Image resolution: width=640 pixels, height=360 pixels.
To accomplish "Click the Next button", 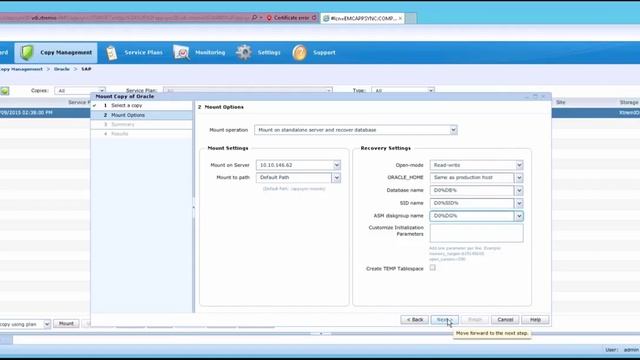I will (444, 320).
